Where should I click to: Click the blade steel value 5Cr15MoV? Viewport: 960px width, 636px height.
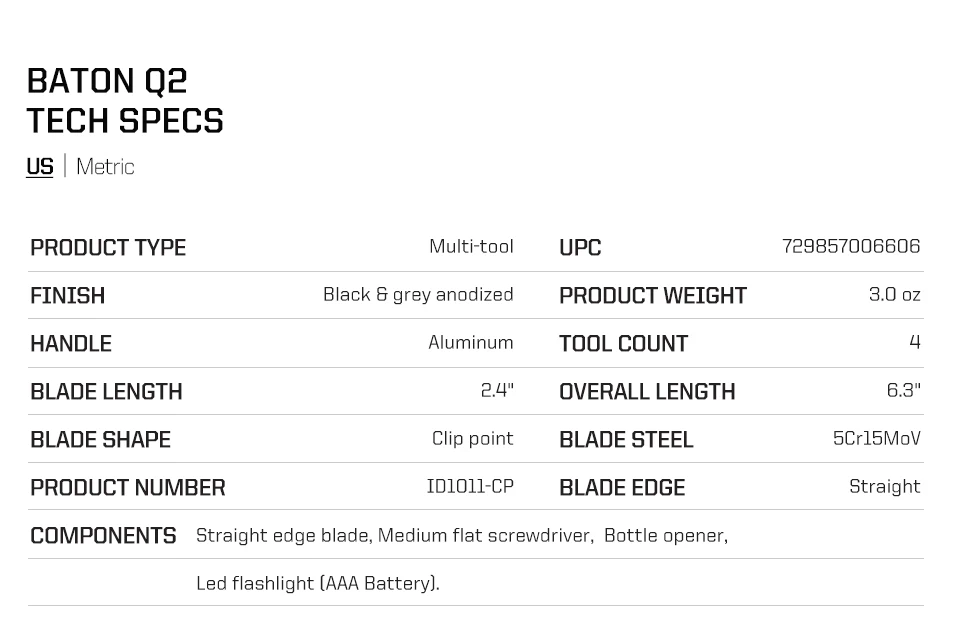tap(877, 438)
